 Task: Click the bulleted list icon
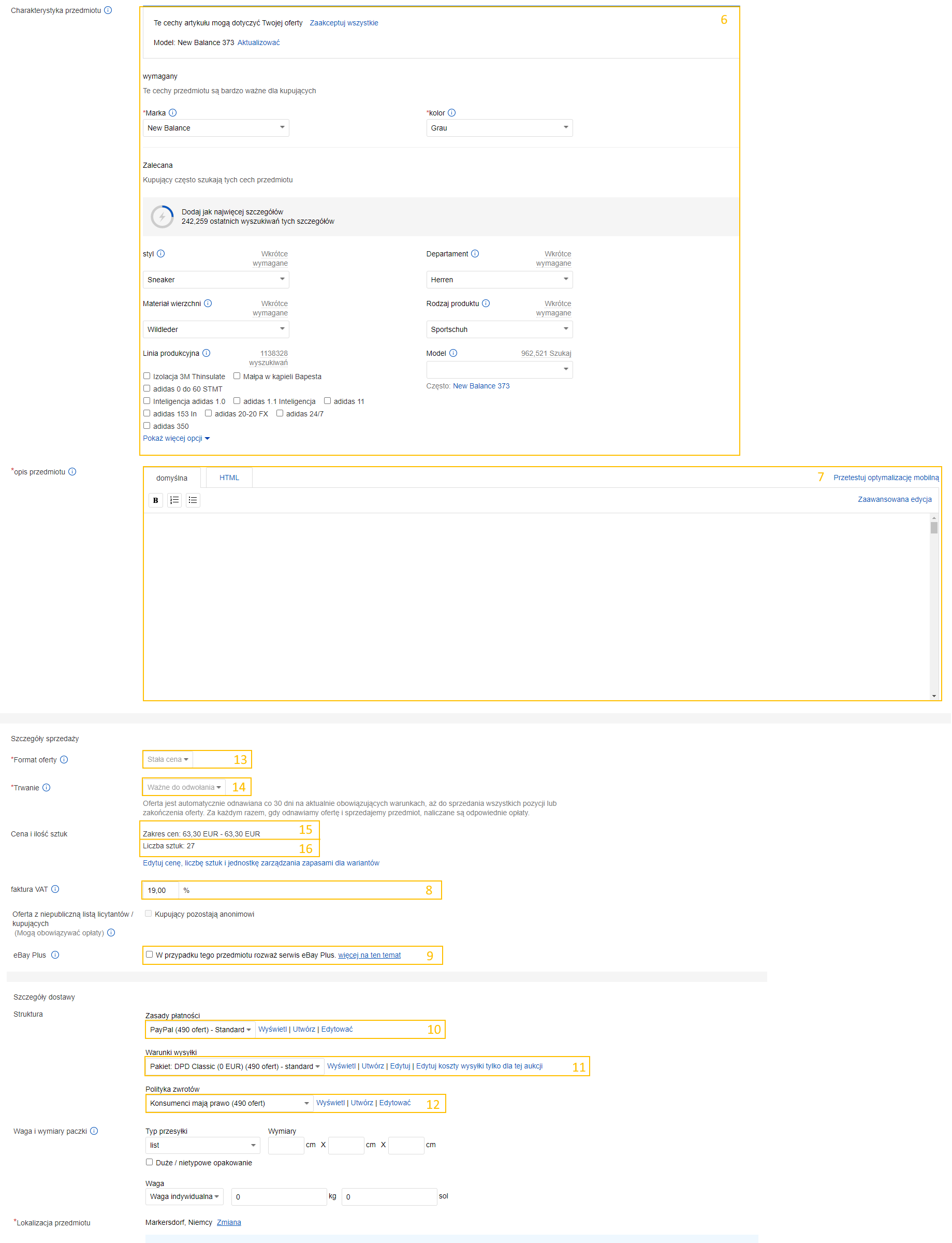[193, 500]
